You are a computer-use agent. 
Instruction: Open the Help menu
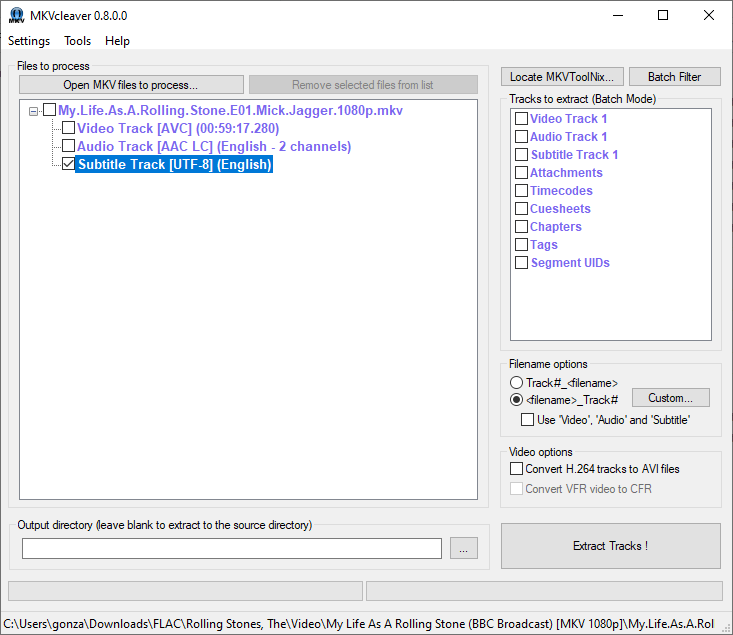coord(117,41)
